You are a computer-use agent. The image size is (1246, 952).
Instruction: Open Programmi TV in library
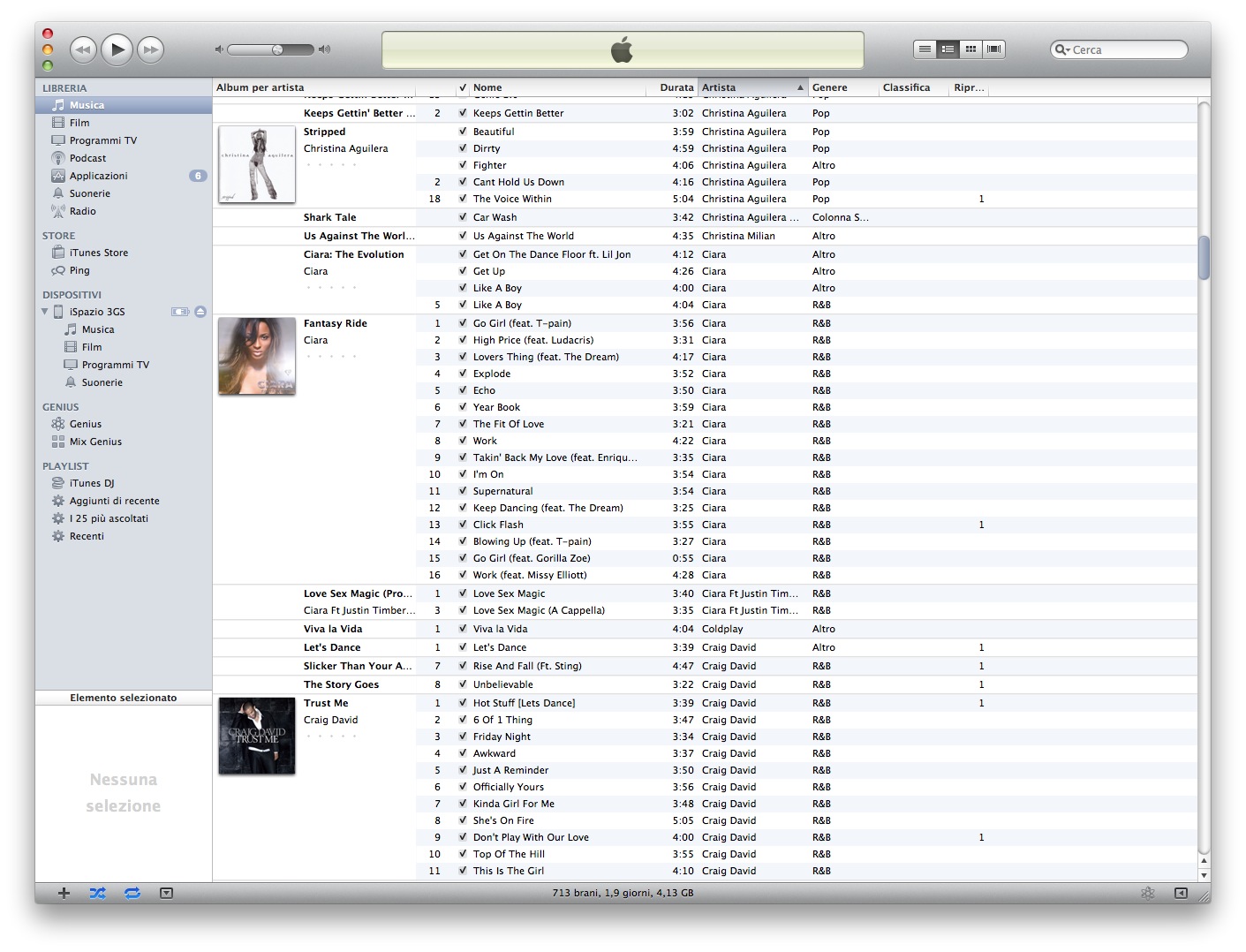click(124, 140)
